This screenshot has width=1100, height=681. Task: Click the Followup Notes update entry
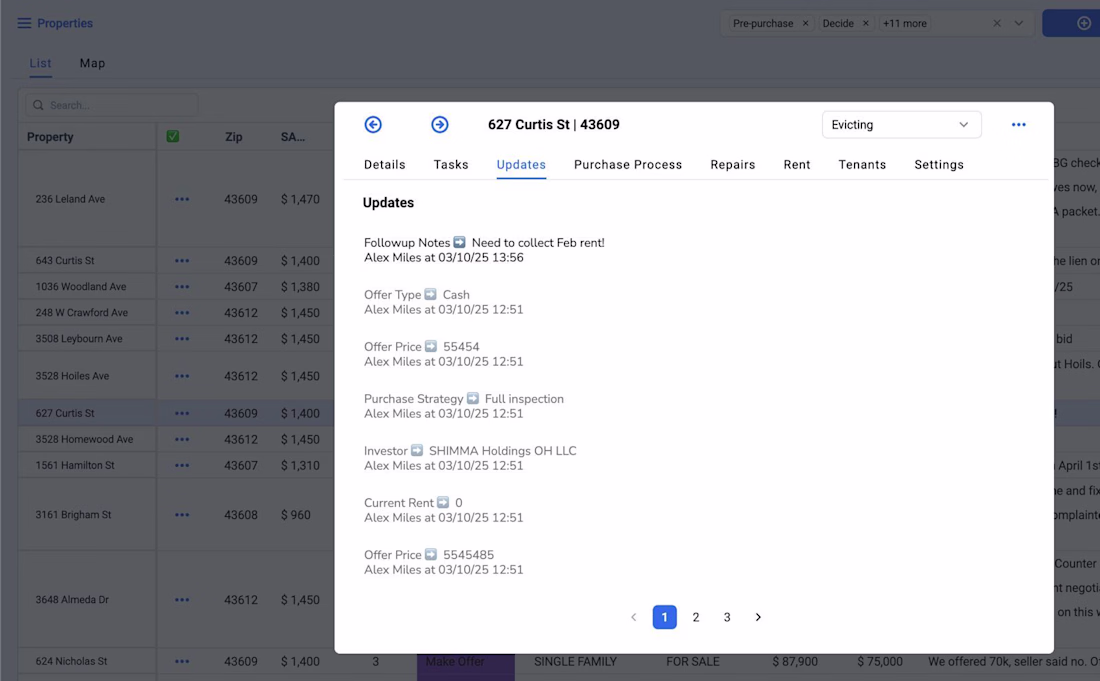click(x=484, y=250)
